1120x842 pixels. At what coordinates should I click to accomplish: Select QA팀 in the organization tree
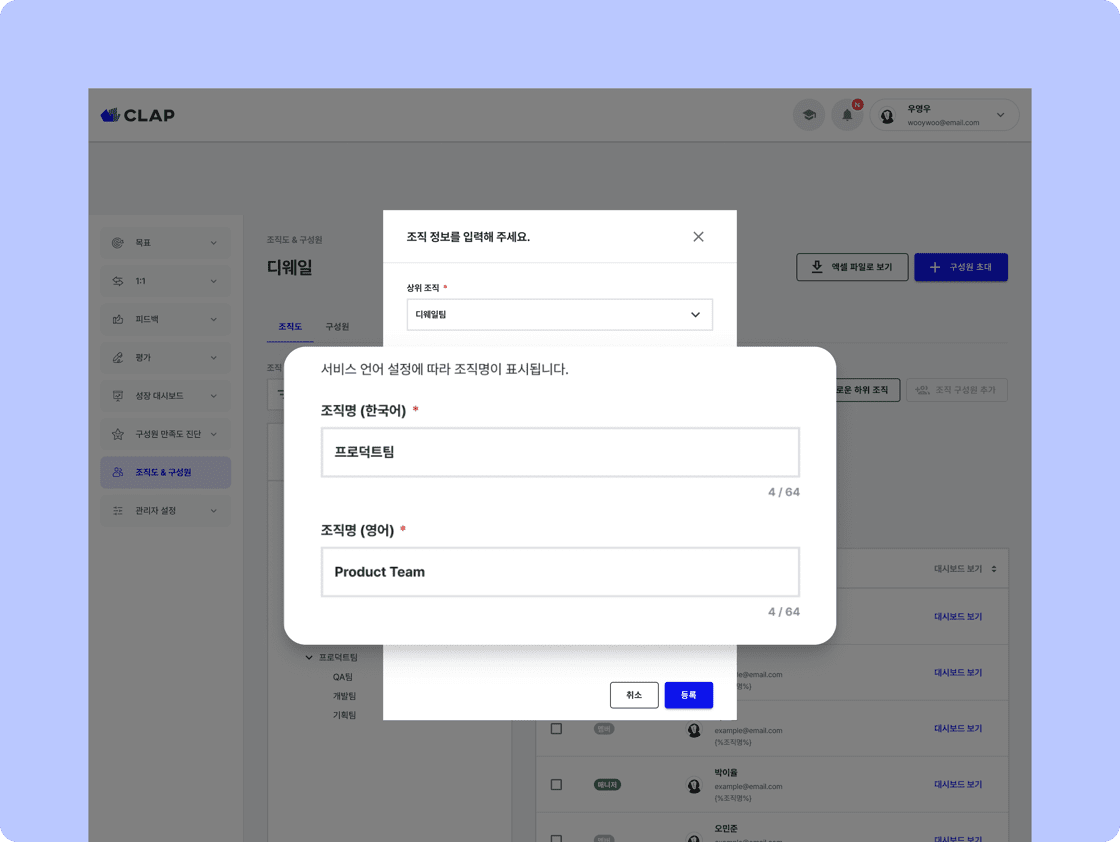343,677
